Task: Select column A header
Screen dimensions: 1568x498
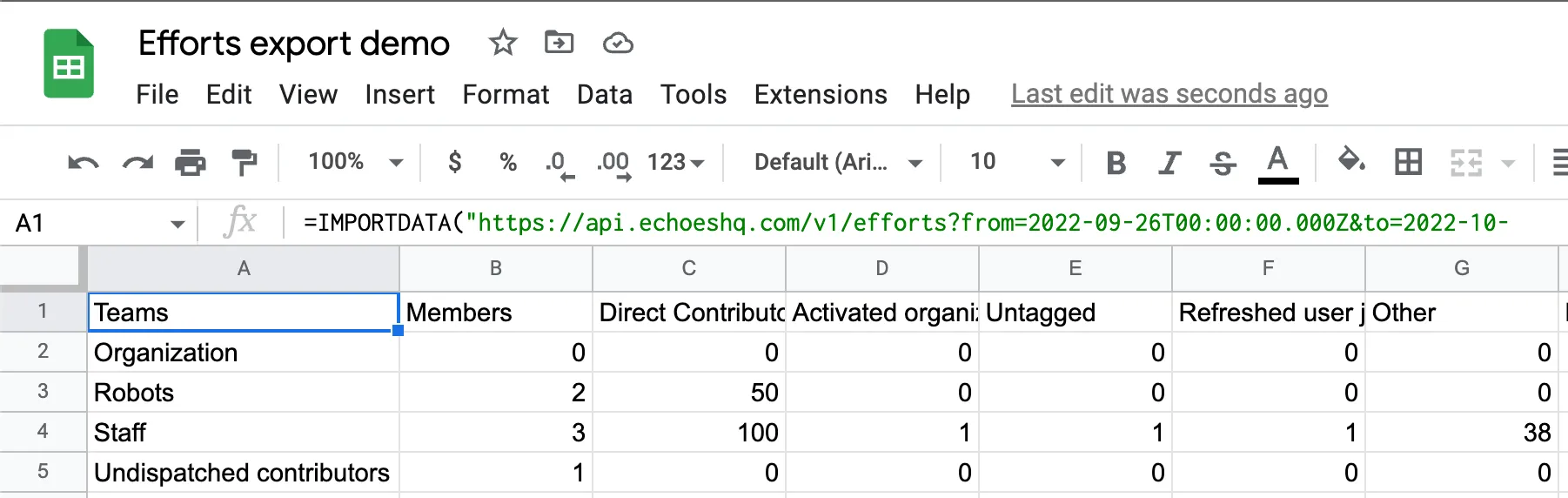Action: (244, 268)
